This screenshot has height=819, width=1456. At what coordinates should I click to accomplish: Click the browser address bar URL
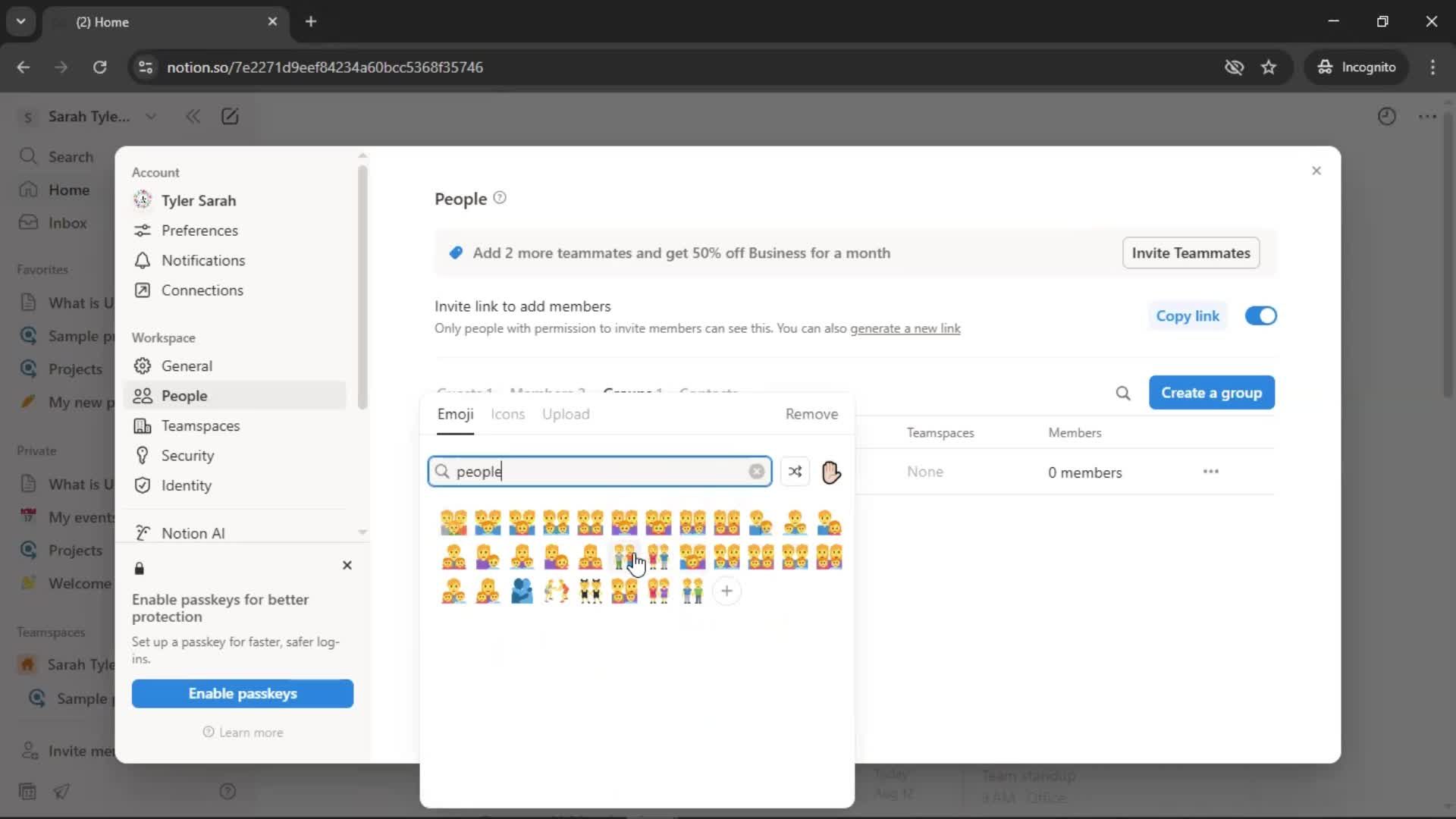[x=325, y=67]
